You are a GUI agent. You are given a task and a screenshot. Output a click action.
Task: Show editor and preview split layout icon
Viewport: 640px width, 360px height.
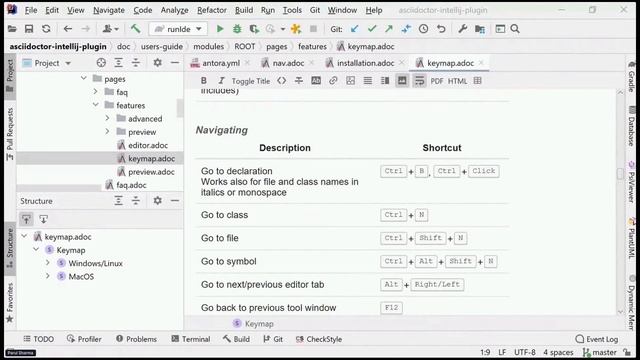pos(385,81)
